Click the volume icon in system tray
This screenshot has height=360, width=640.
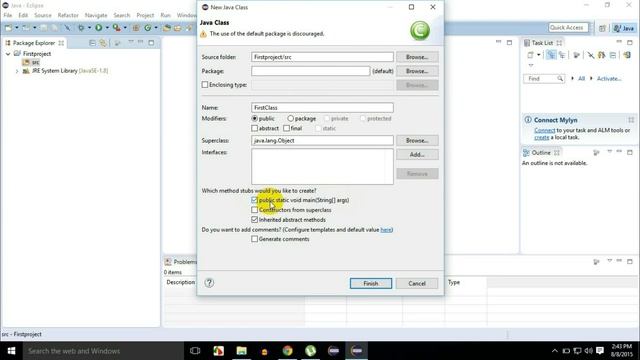click(x=588, y=351)
